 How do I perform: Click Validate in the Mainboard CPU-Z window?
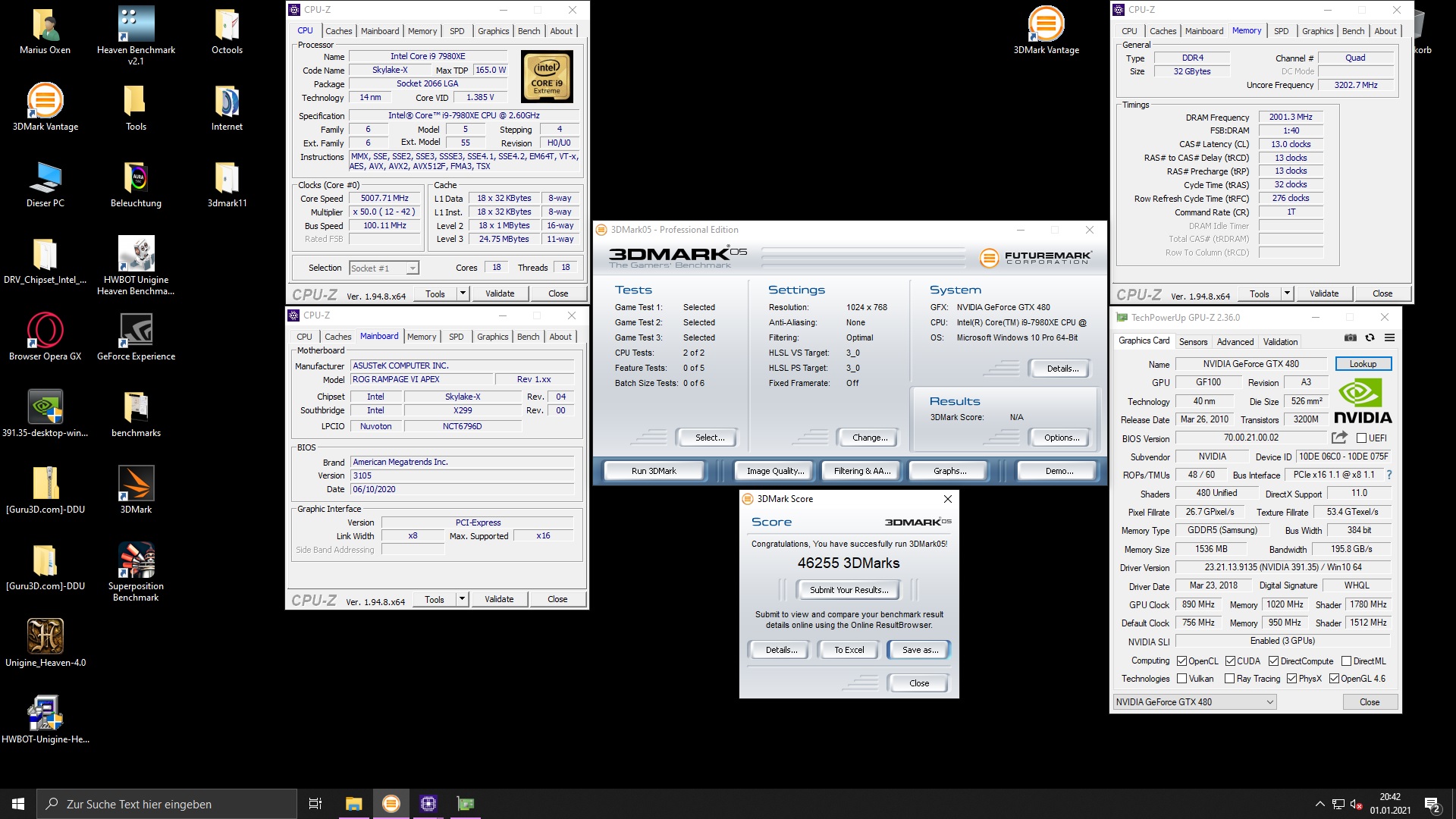pos(499,599)
